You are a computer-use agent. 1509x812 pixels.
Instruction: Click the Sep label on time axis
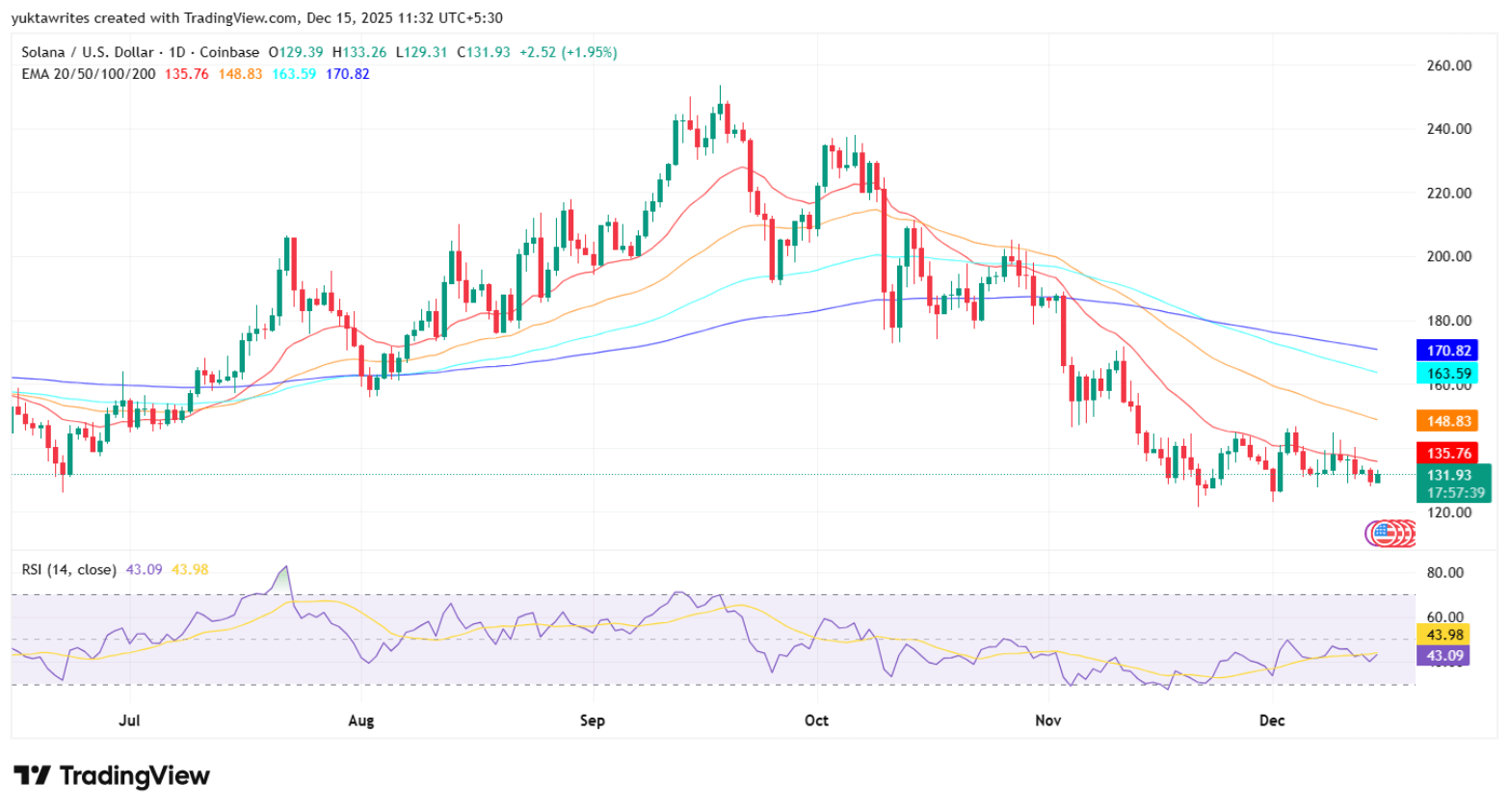coord(592,720)
